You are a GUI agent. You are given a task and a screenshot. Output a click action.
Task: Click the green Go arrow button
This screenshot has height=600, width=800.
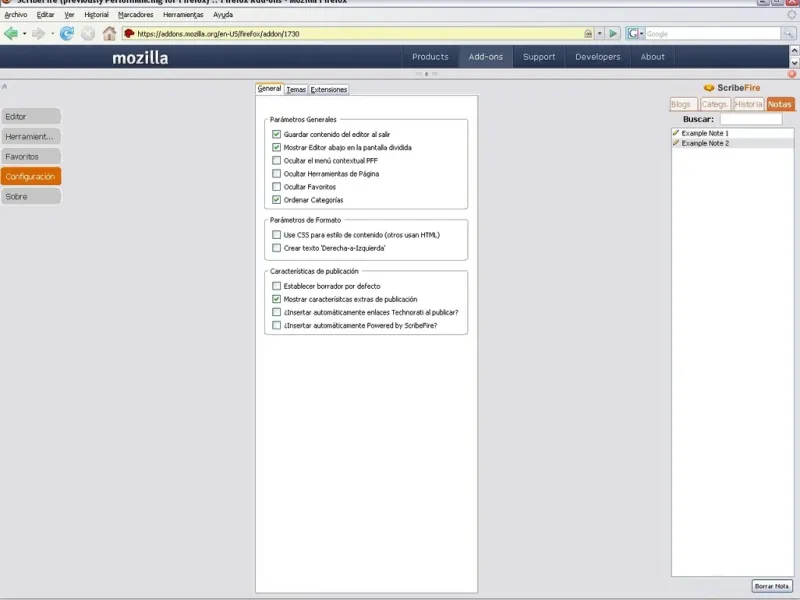(x=613, y=34)
